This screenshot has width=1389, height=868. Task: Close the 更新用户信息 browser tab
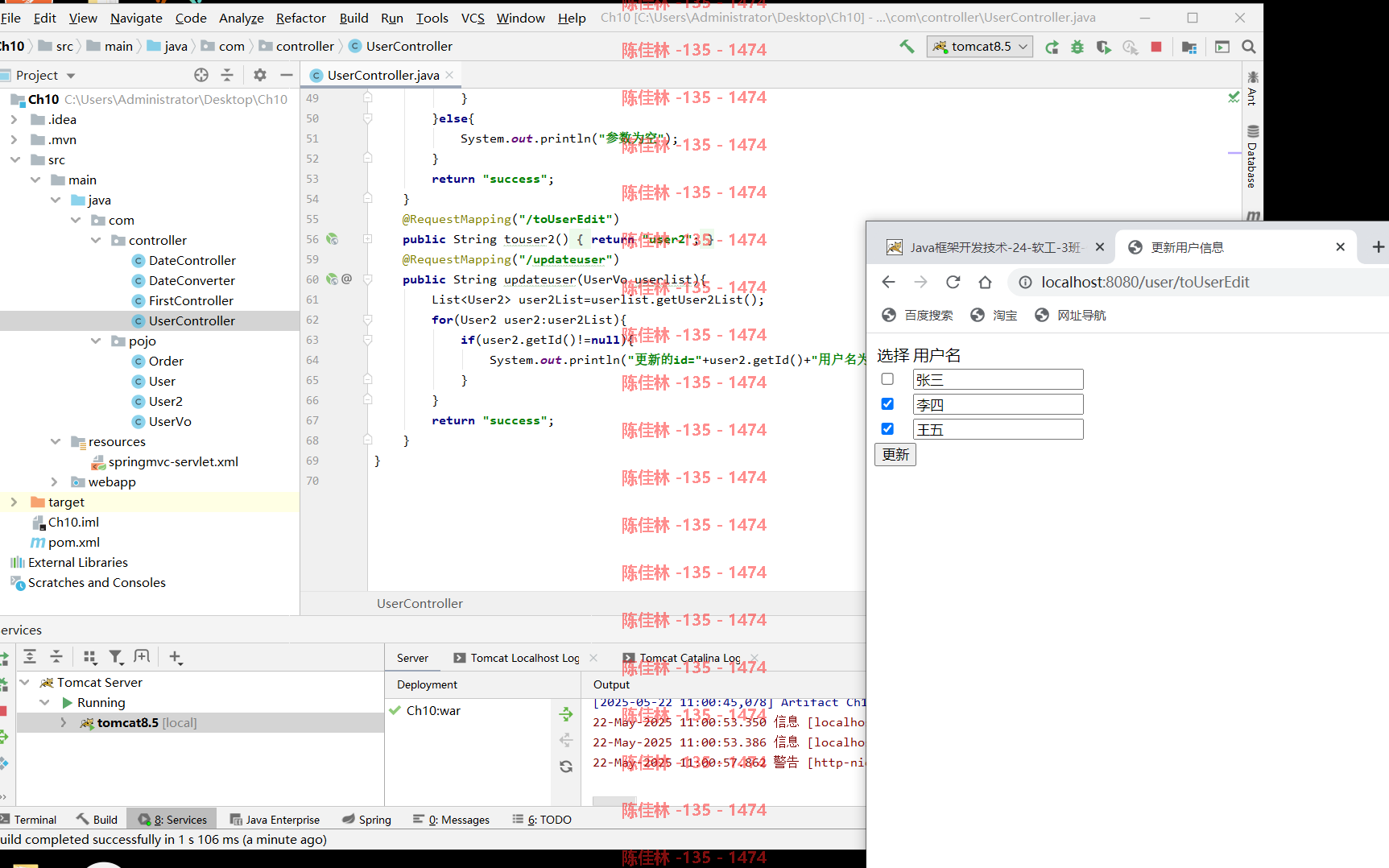1340,247
